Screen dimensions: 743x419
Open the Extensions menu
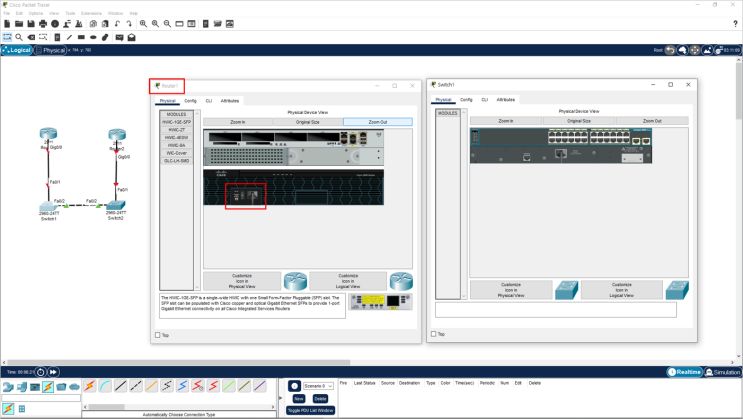coord(91,13)
